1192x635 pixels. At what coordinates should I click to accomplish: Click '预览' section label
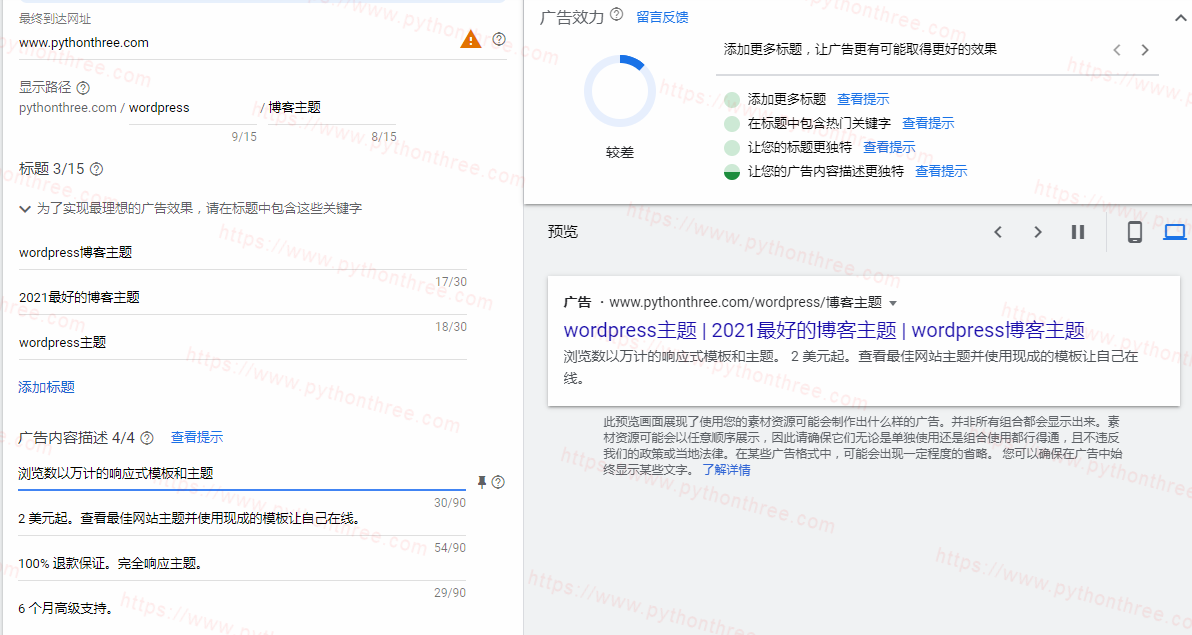pos(563,232)
